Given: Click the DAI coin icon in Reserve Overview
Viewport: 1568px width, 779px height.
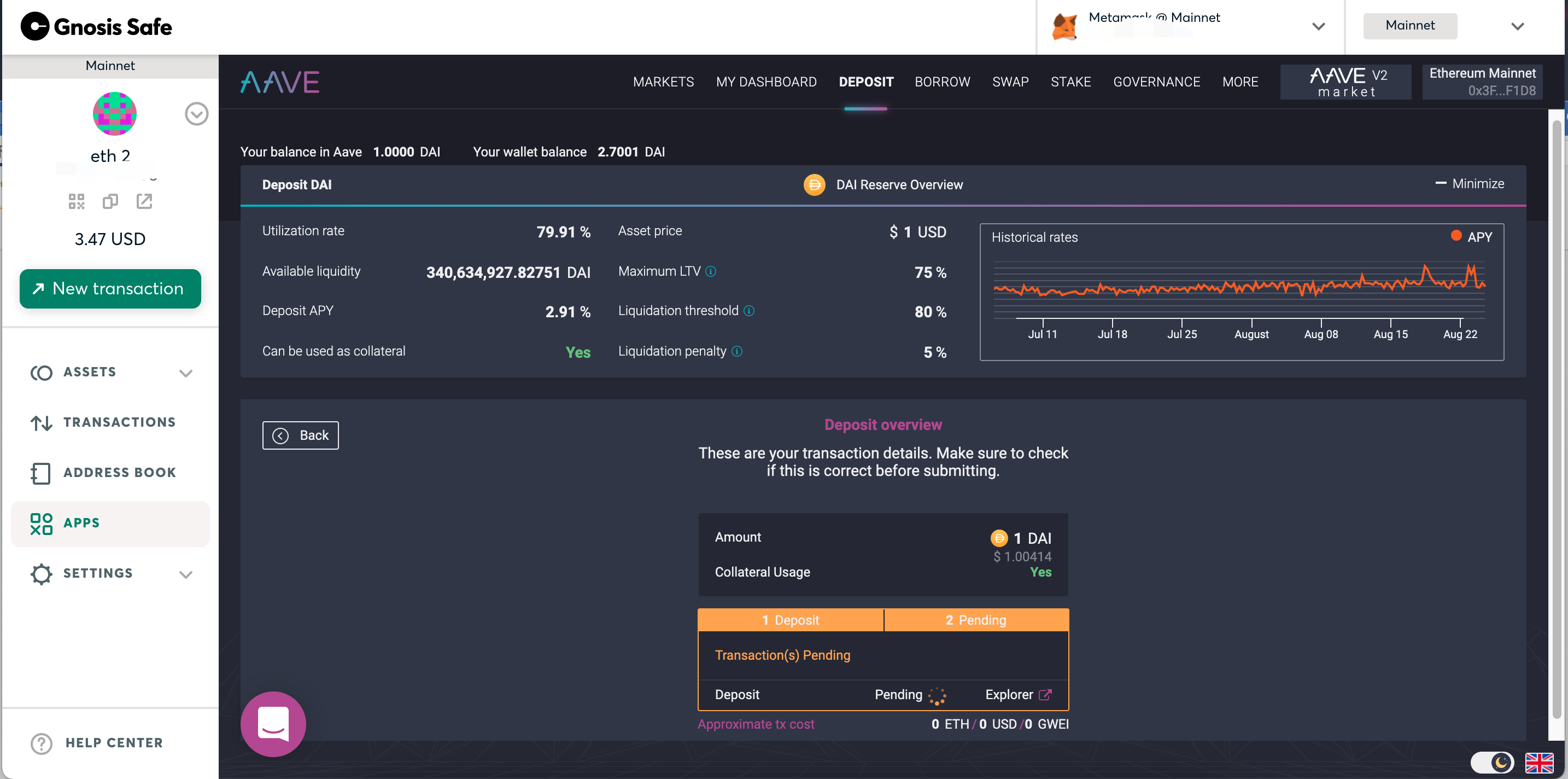Looking at the screenshot, I should [815, 184].
